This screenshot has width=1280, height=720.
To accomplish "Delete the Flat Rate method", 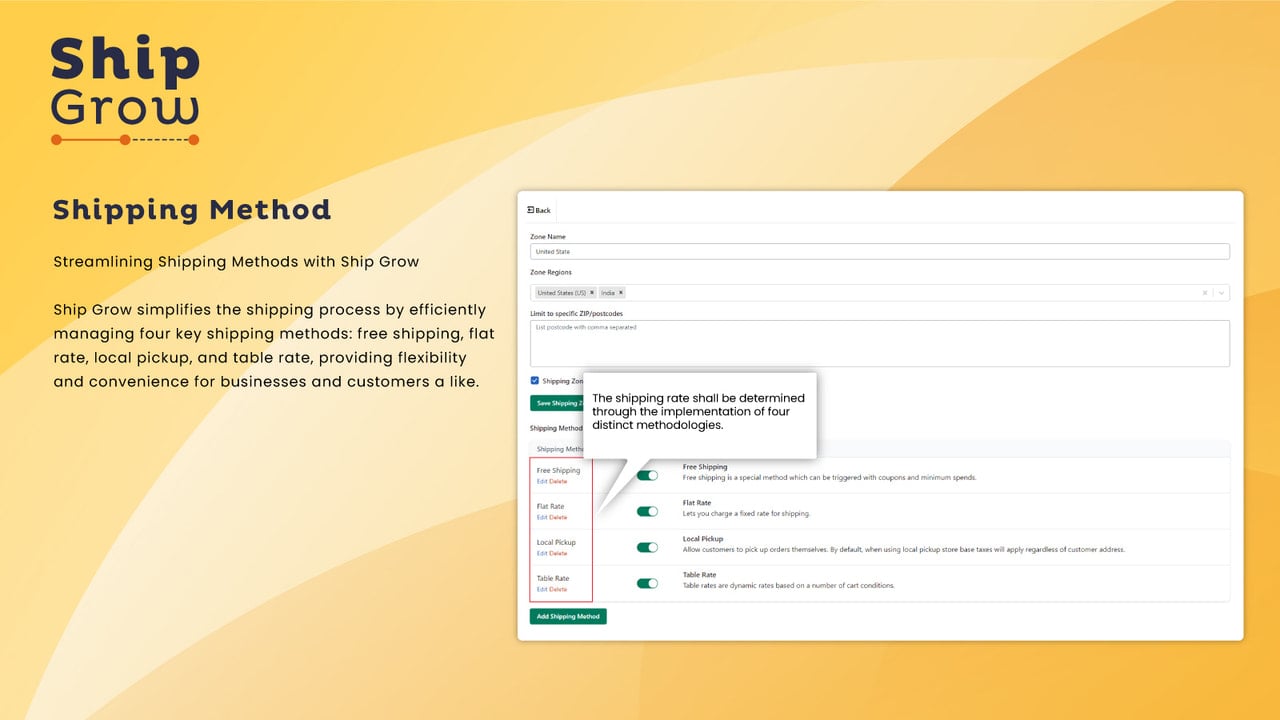I will [x=558, y=518].
